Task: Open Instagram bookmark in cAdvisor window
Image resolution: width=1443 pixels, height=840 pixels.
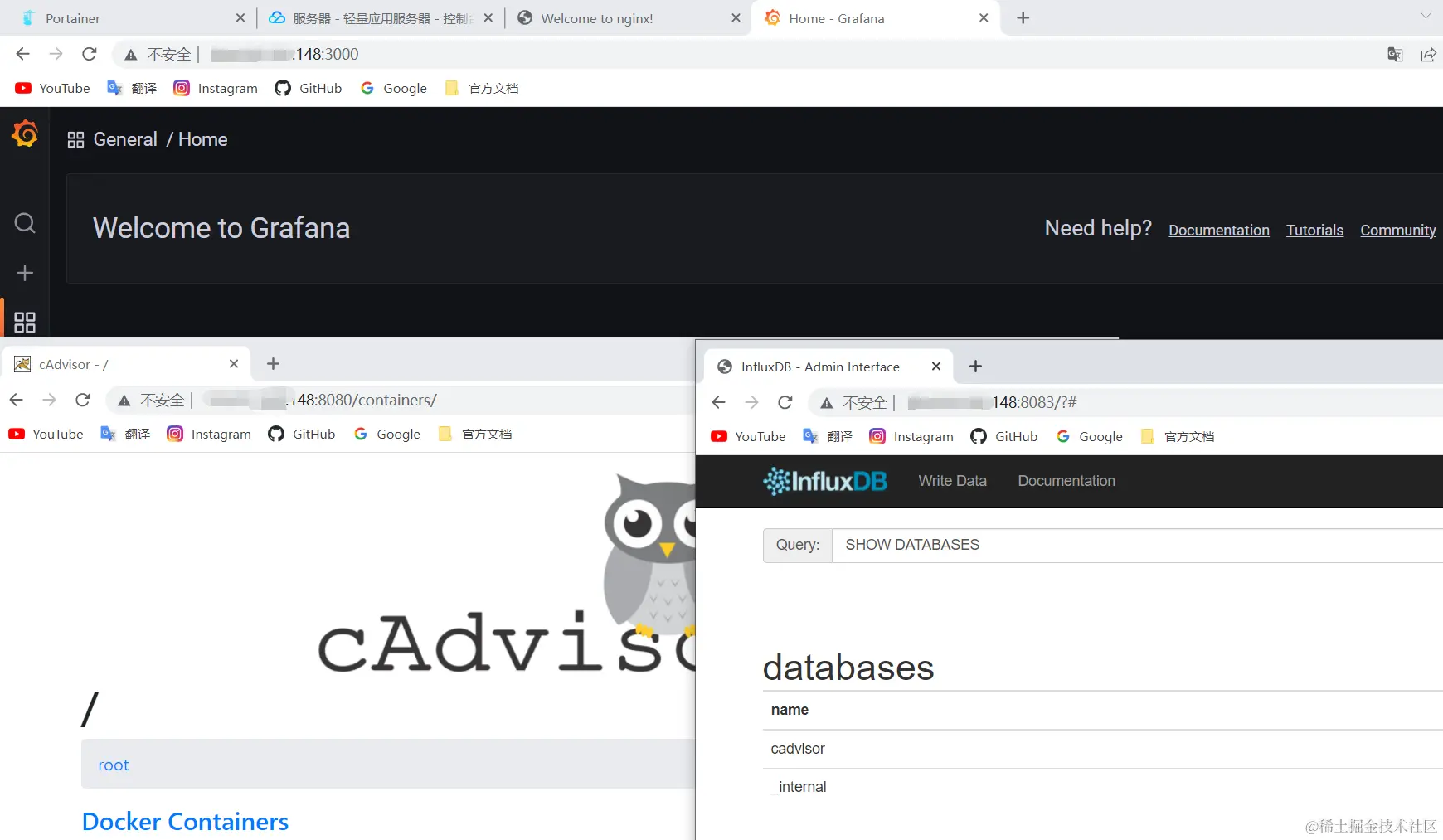Action: (209, 434)
